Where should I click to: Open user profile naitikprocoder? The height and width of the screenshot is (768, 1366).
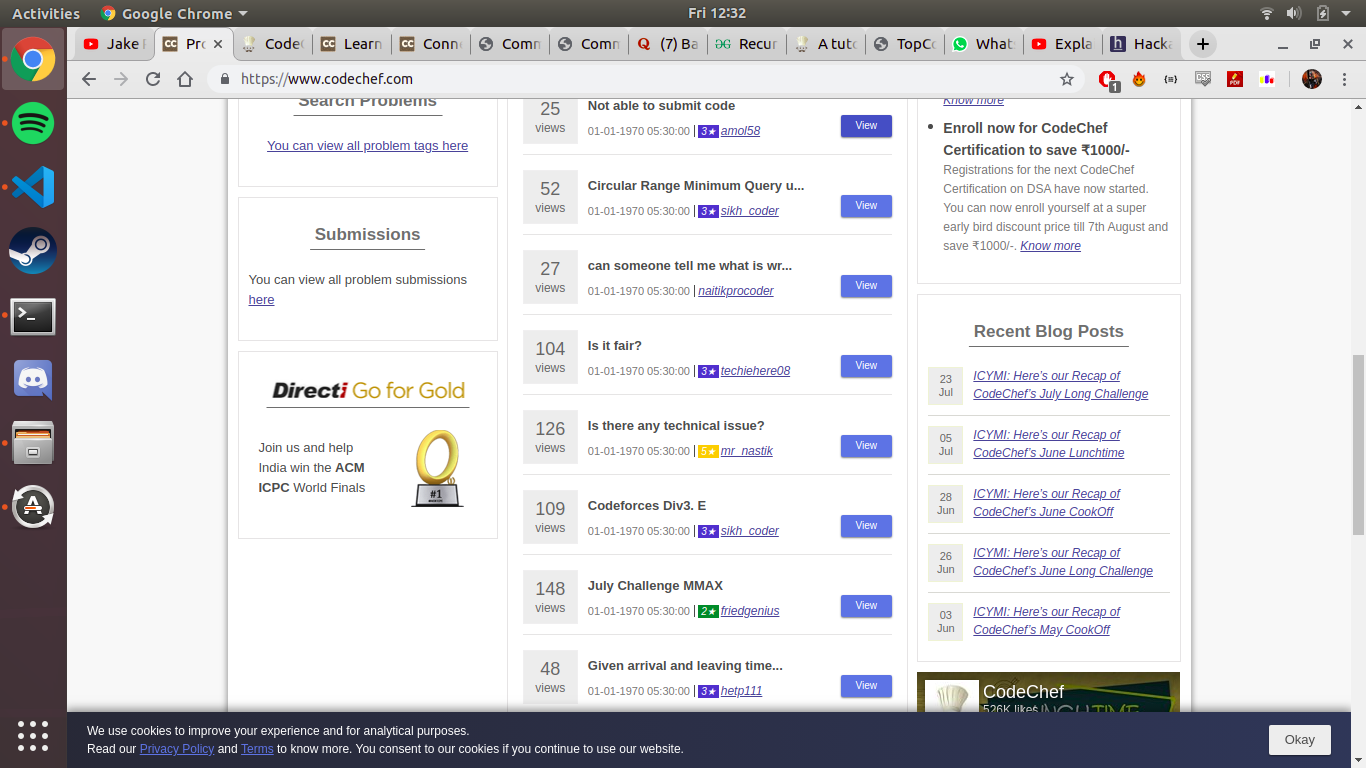point(736,291)
